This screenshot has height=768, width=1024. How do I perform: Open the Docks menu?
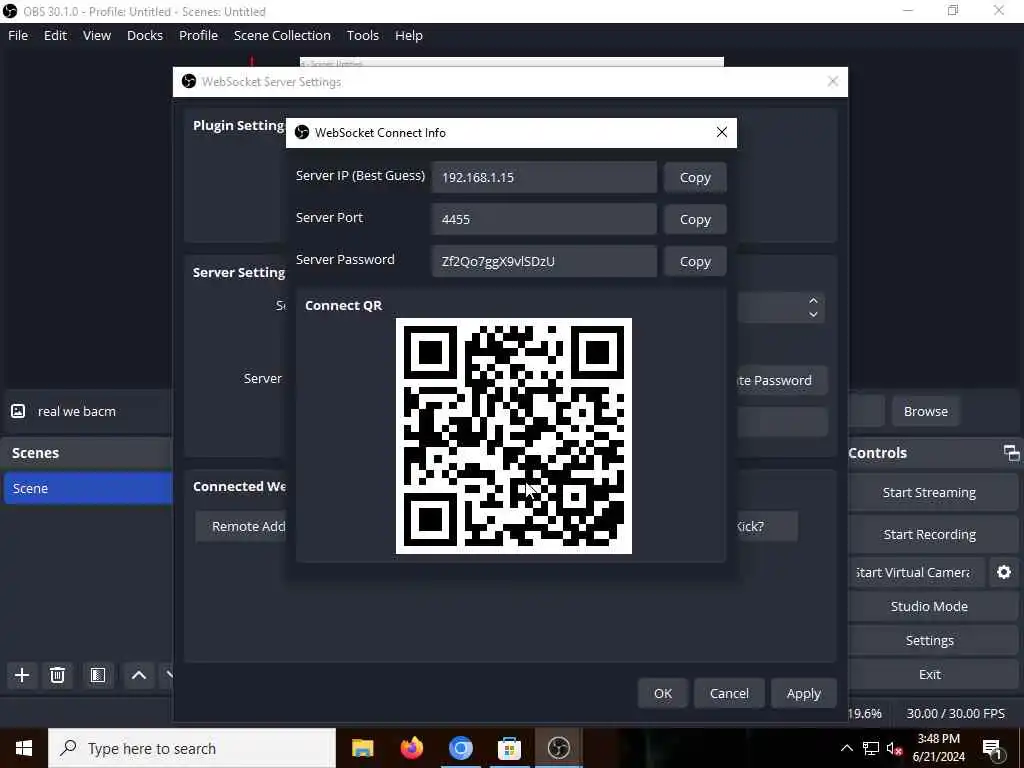tap(145, 35)
